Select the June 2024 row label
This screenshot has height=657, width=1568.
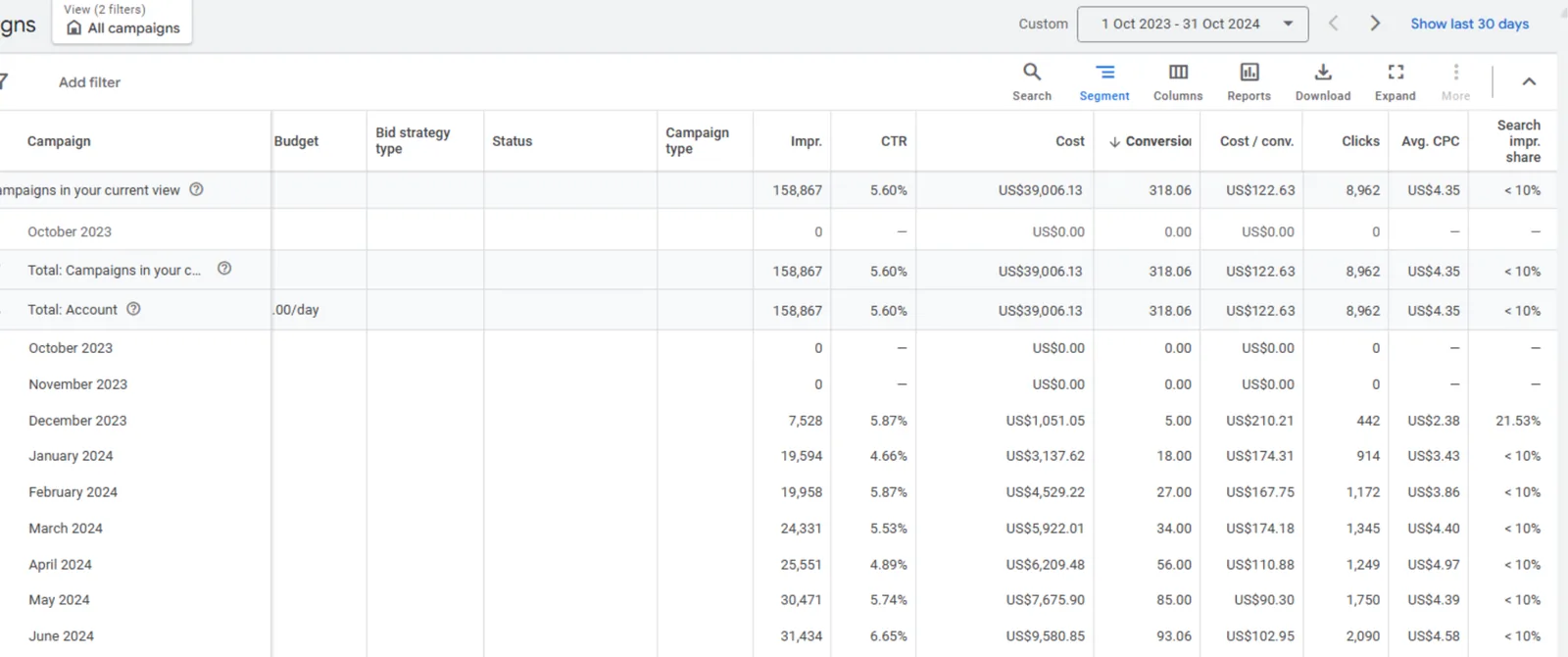pos(61,636)
